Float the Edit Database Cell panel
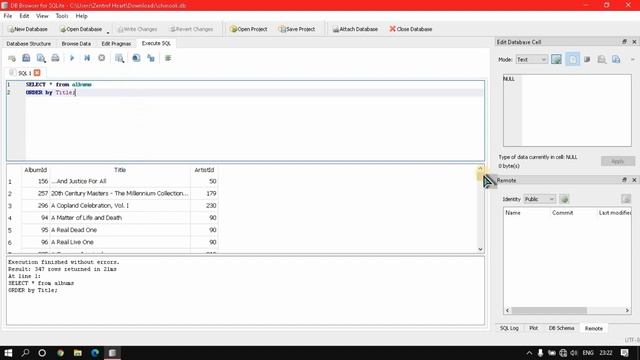The image size is (640, 360). [x=624, y=42]
